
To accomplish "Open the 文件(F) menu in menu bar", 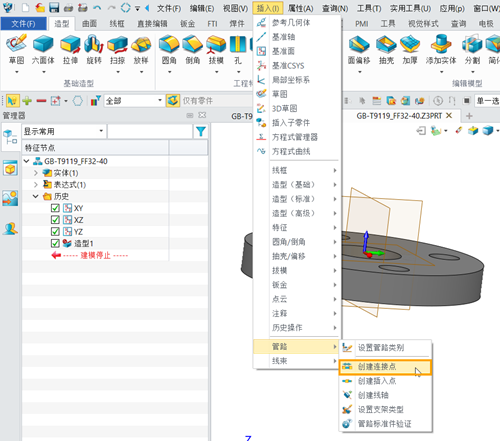I will 169,8.
